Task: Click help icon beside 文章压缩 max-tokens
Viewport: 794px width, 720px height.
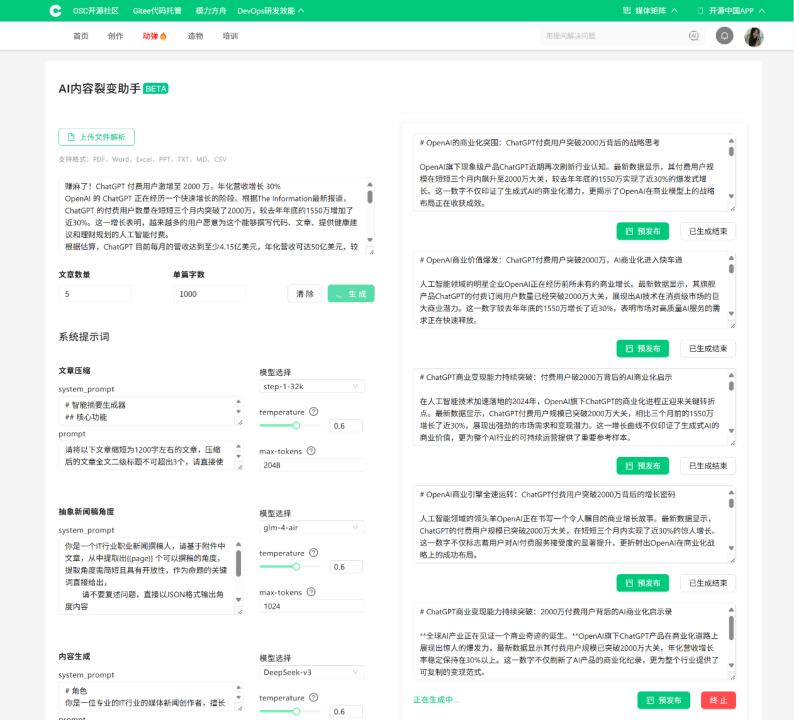Action: tap(311, 451)
